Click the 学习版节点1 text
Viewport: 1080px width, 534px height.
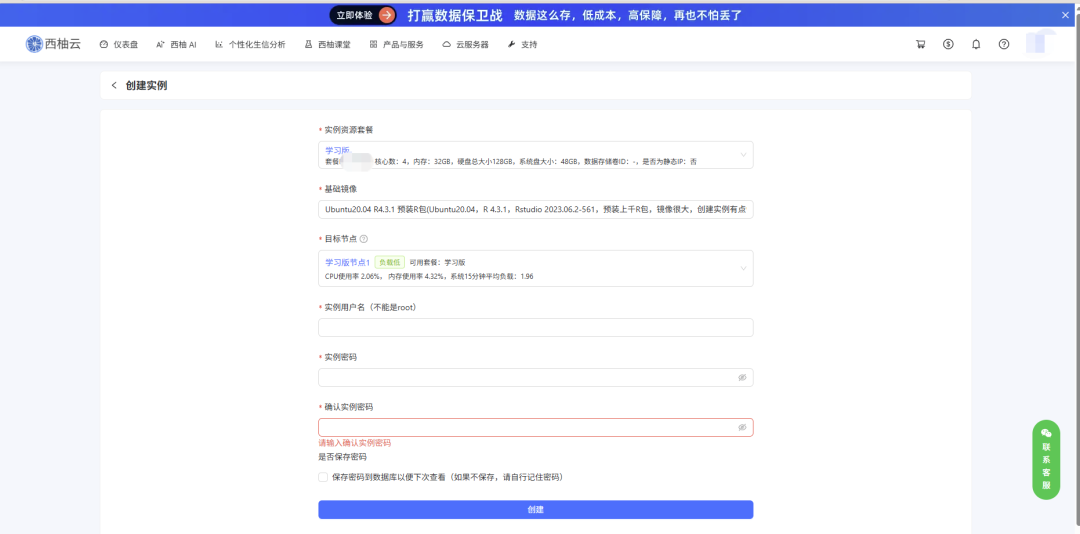(x=348, y=263)
